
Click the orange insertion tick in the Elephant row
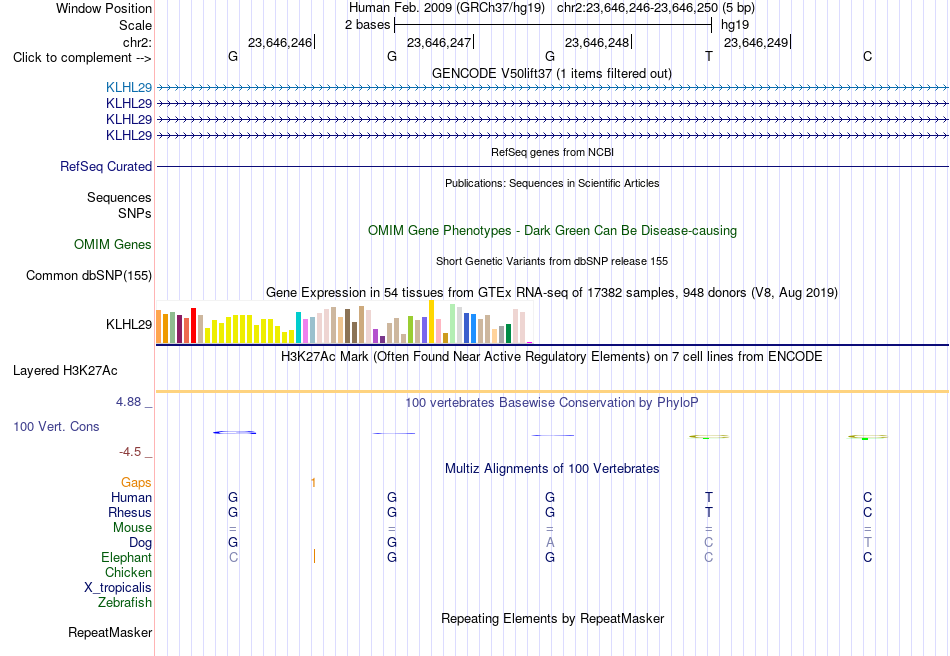point(314,556)
